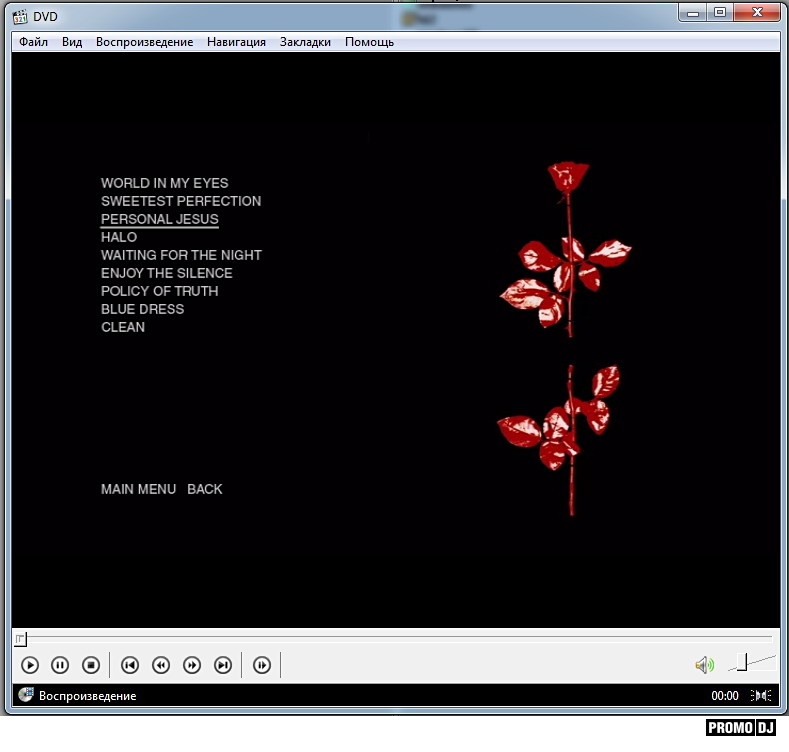
Task: Open the Закладки menu
Action: [305, 42]
